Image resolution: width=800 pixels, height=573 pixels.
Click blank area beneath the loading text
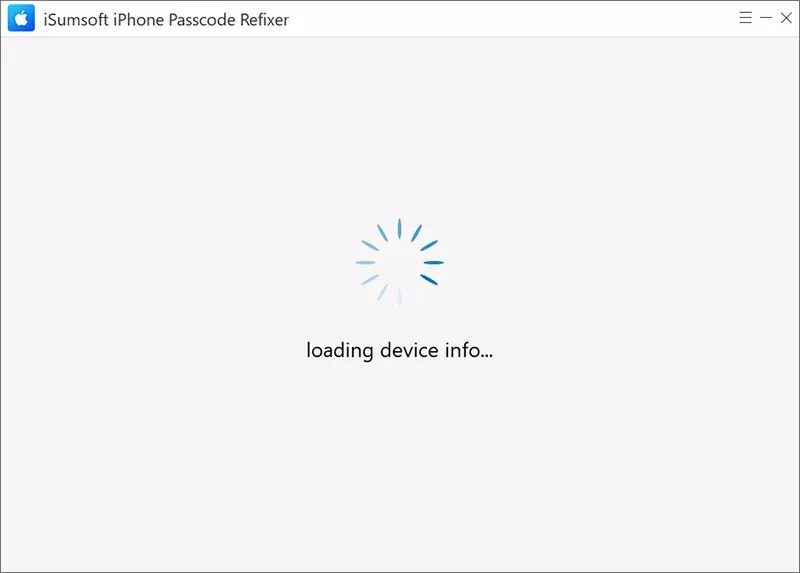399,459
